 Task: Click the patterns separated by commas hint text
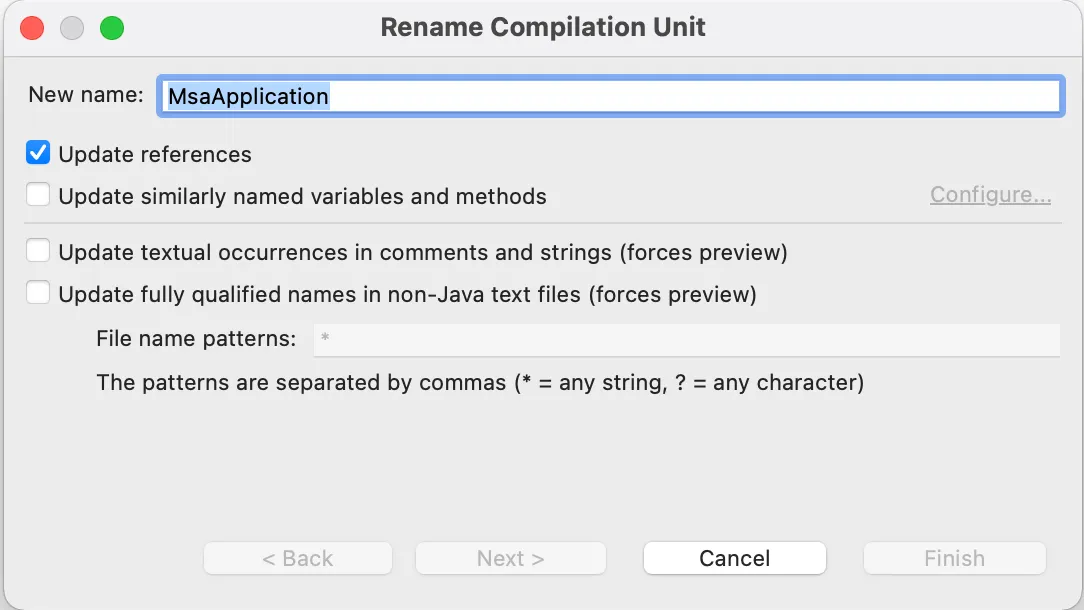point(480,382)
